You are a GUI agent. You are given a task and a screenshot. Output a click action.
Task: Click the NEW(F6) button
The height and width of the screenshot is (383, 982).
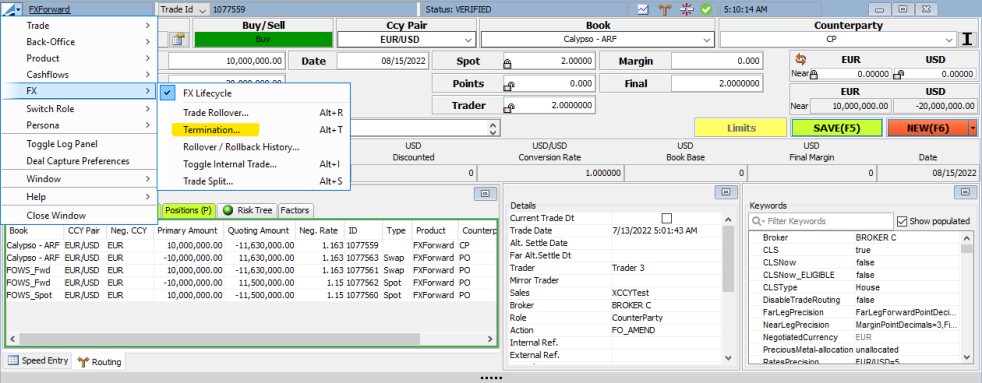pyautogui.click(x=928, y=128)
